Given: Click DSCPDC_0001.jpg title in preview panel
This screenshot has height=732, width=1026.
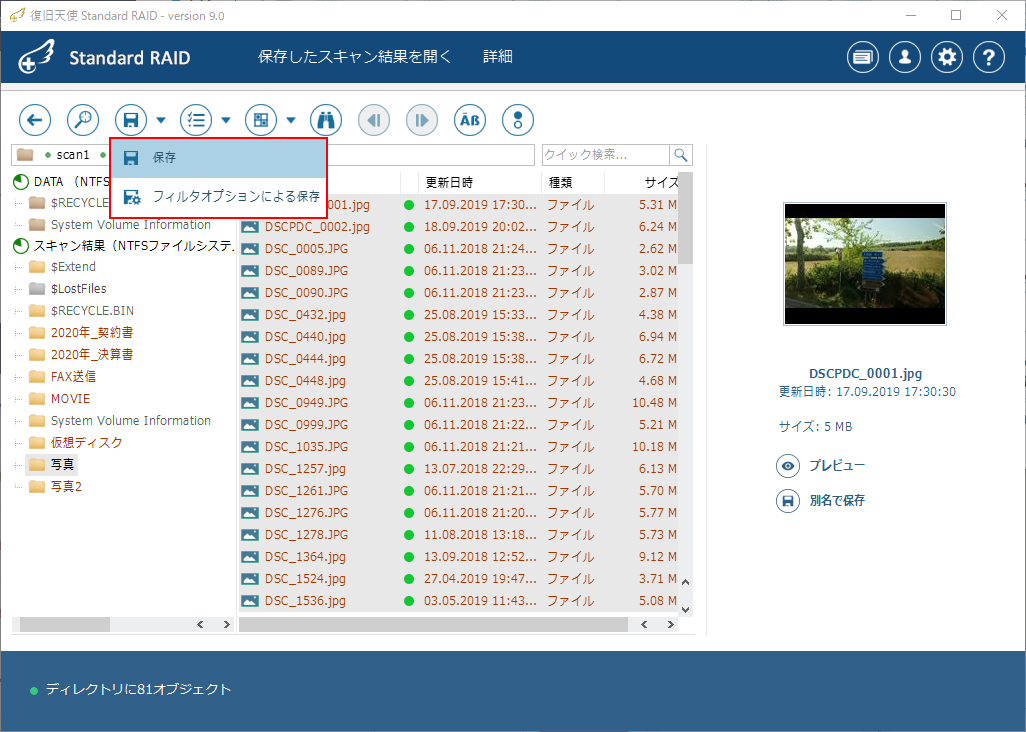Looking at the screenshot, I should [x=865, y=374].
